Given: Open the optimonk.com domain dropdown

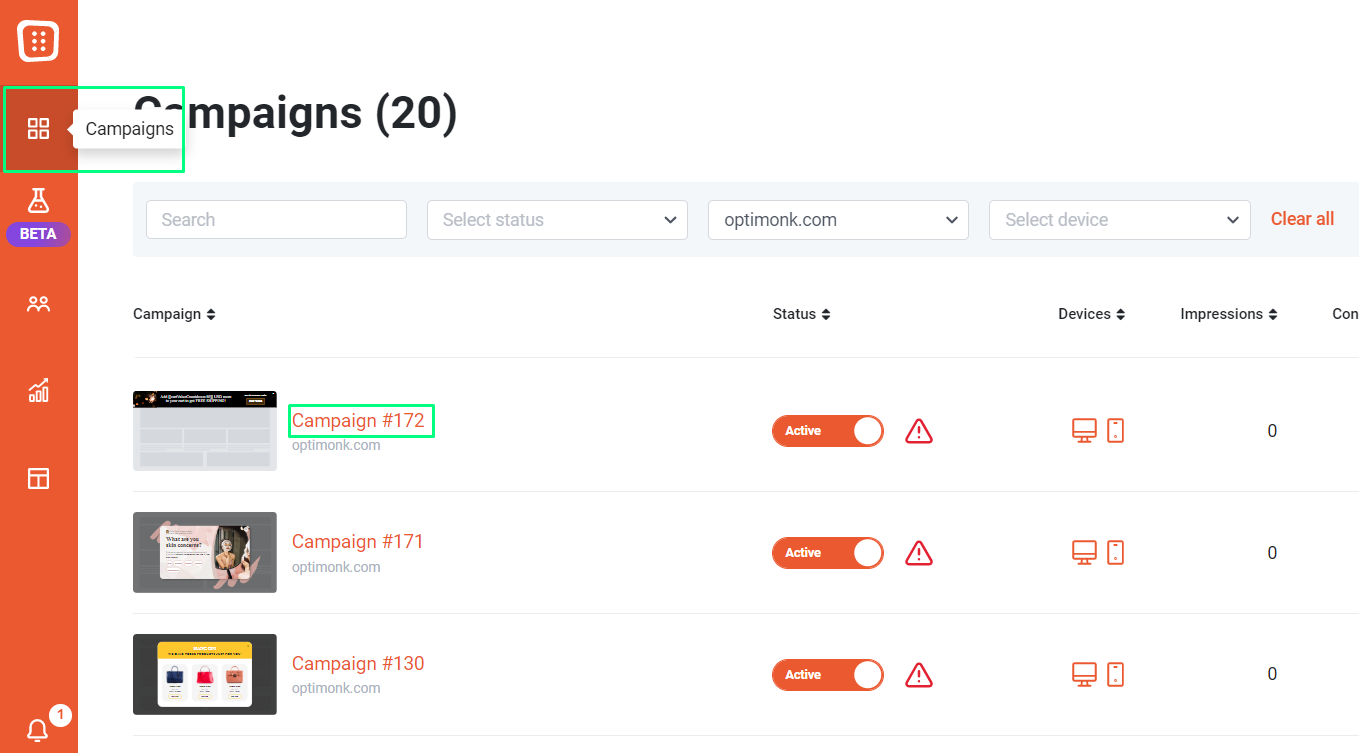Looking at the screenshot, I should coord(838,220).
